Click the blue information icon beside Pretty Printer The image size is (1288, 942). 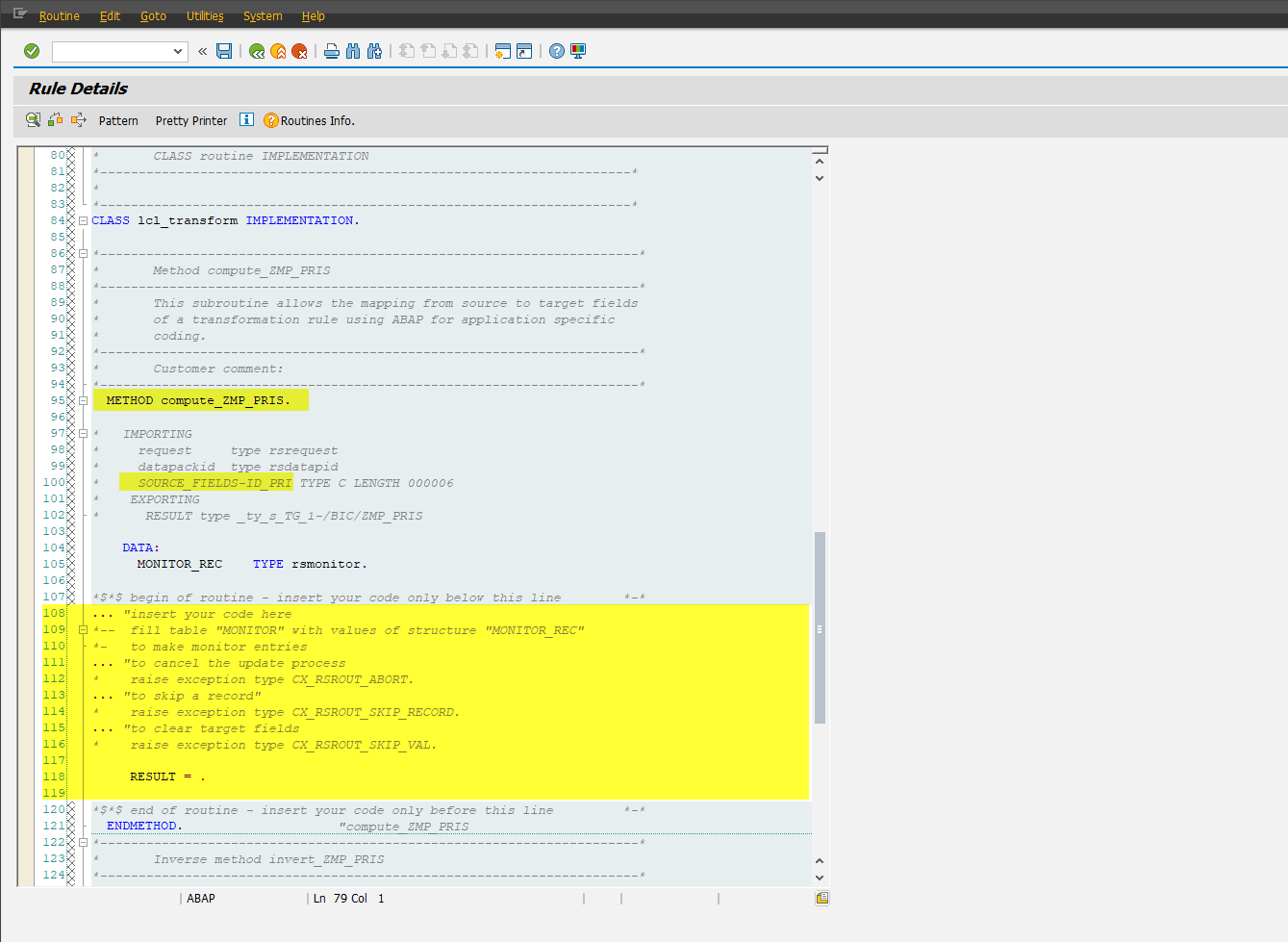coord(246,120)
